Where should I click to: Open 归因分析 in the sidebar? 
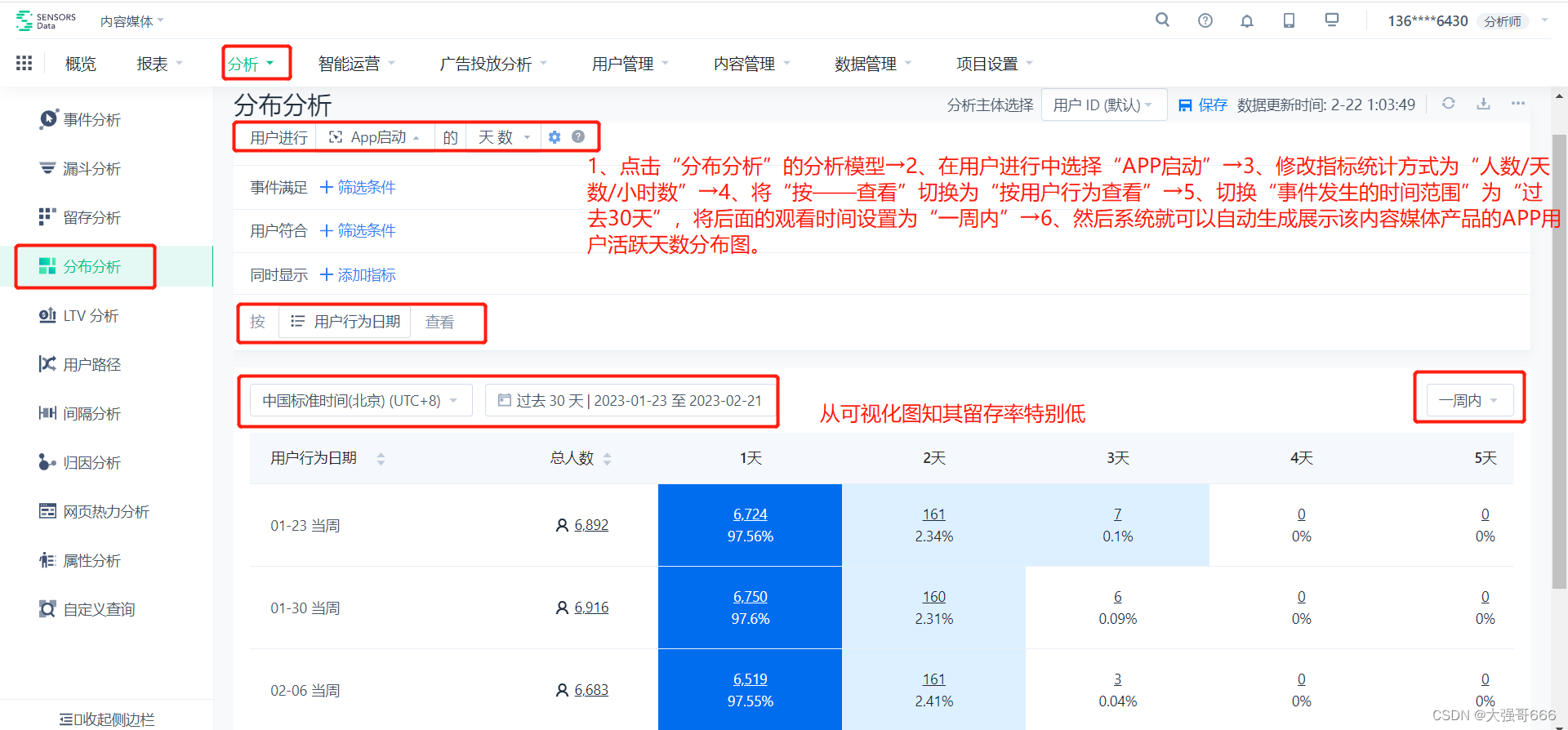tap(80, 463)
